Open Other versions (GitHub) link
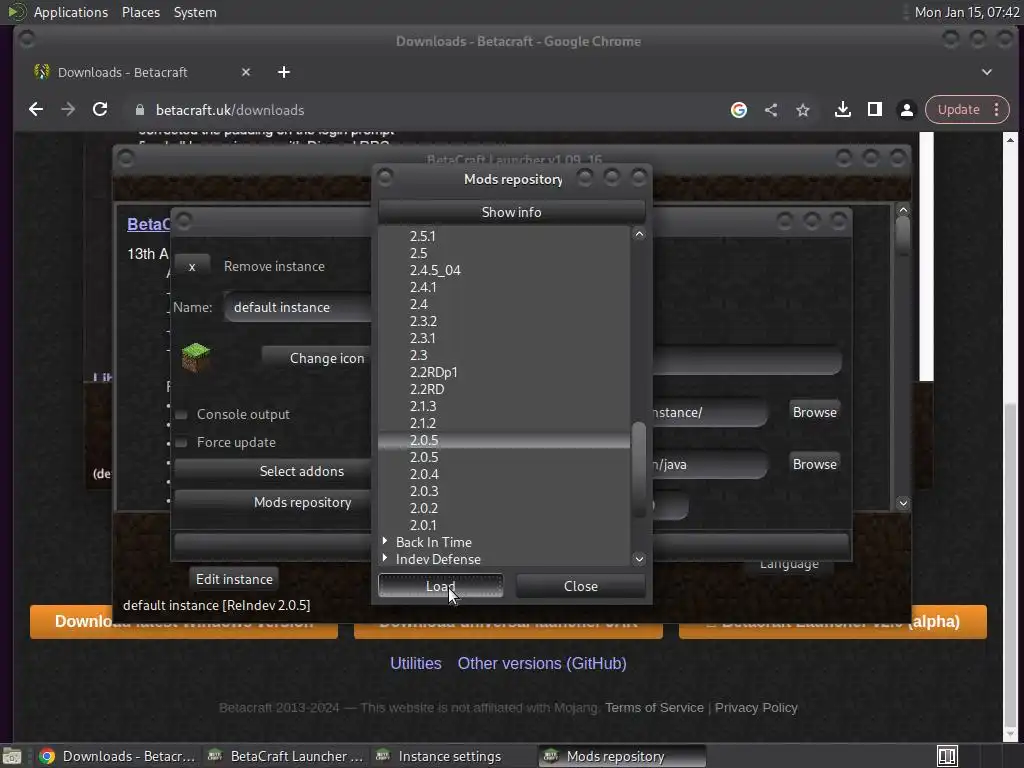 tap(542, 664)
